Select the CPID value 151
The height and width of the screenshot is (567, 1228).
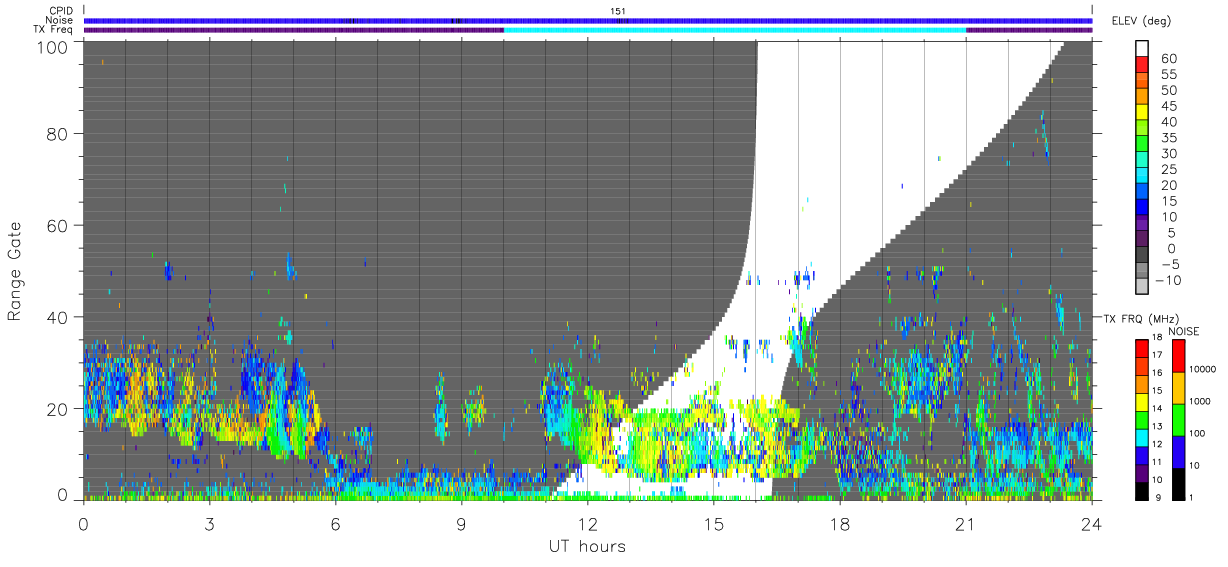tap(618, 11)
